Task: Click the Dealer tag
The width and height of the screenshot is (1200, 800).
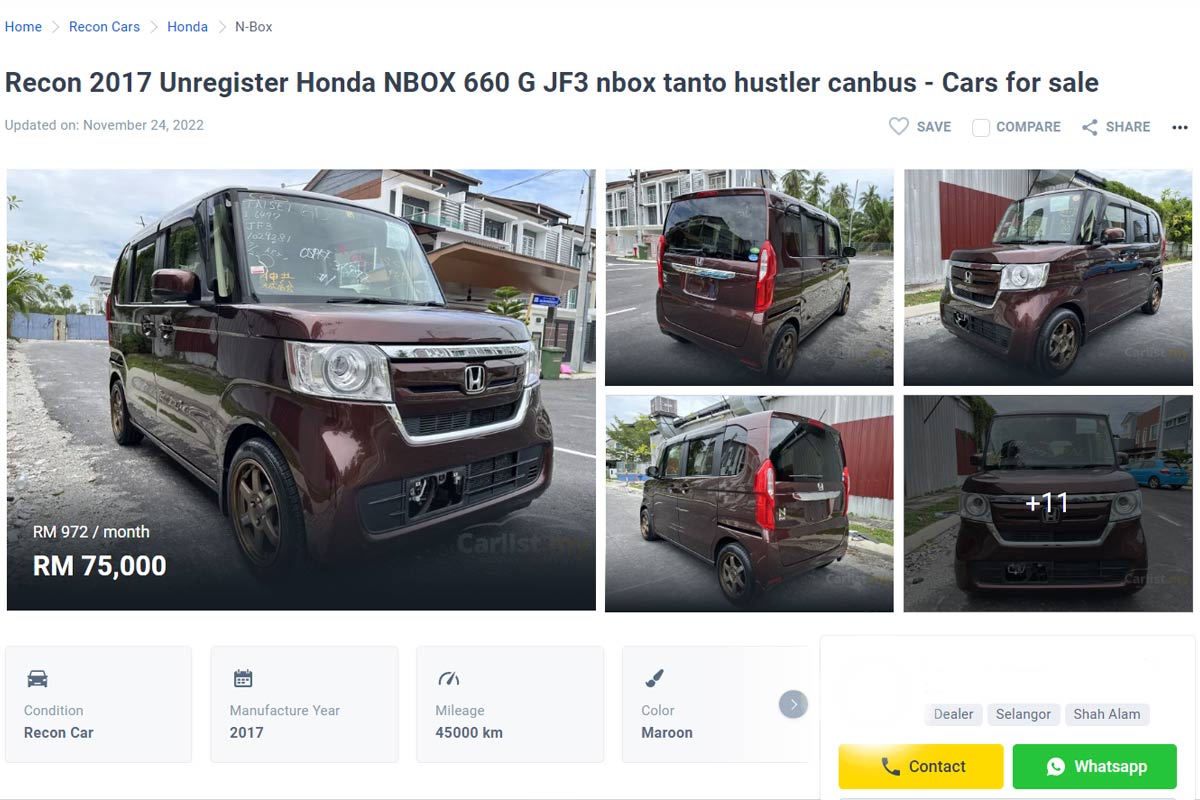Action: click(953, 714)
